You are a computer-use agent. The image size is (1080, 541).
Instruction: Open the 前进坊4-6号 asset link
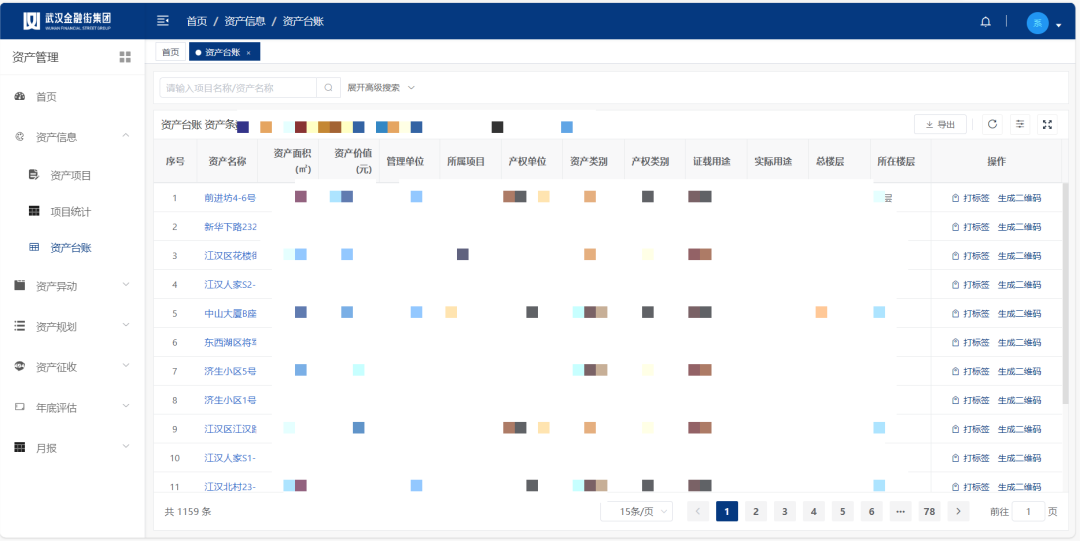(230, 198)
